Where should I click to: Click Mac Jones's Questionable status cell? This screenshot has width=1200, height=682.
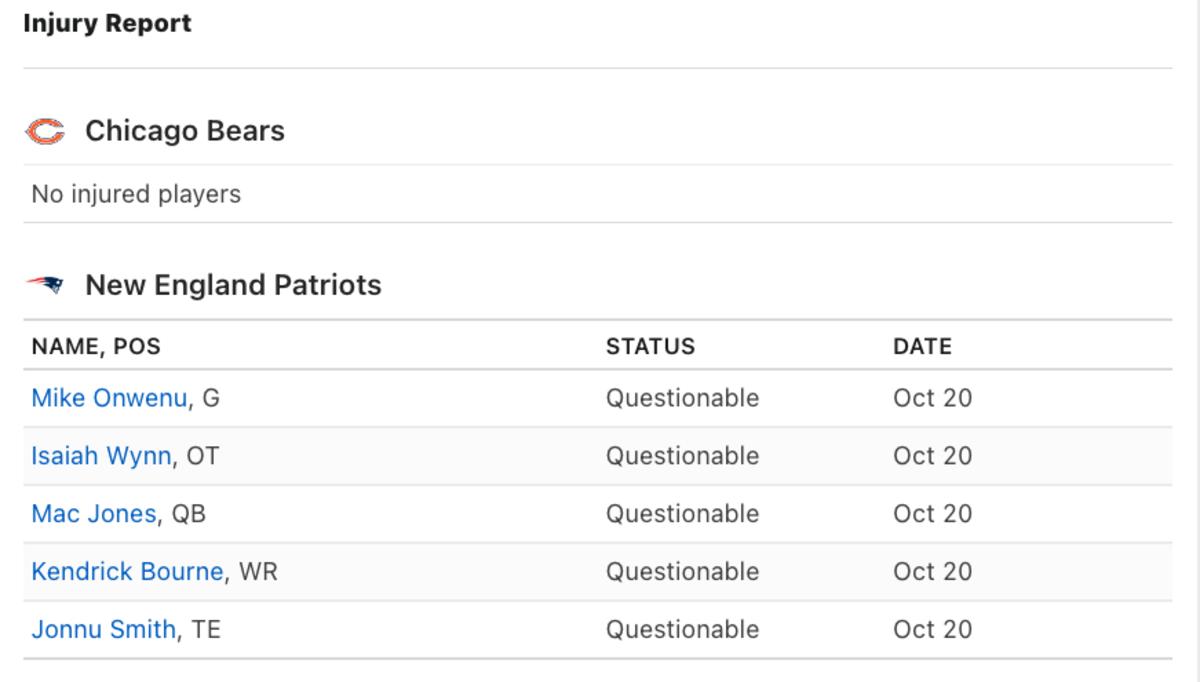point(682,514)
